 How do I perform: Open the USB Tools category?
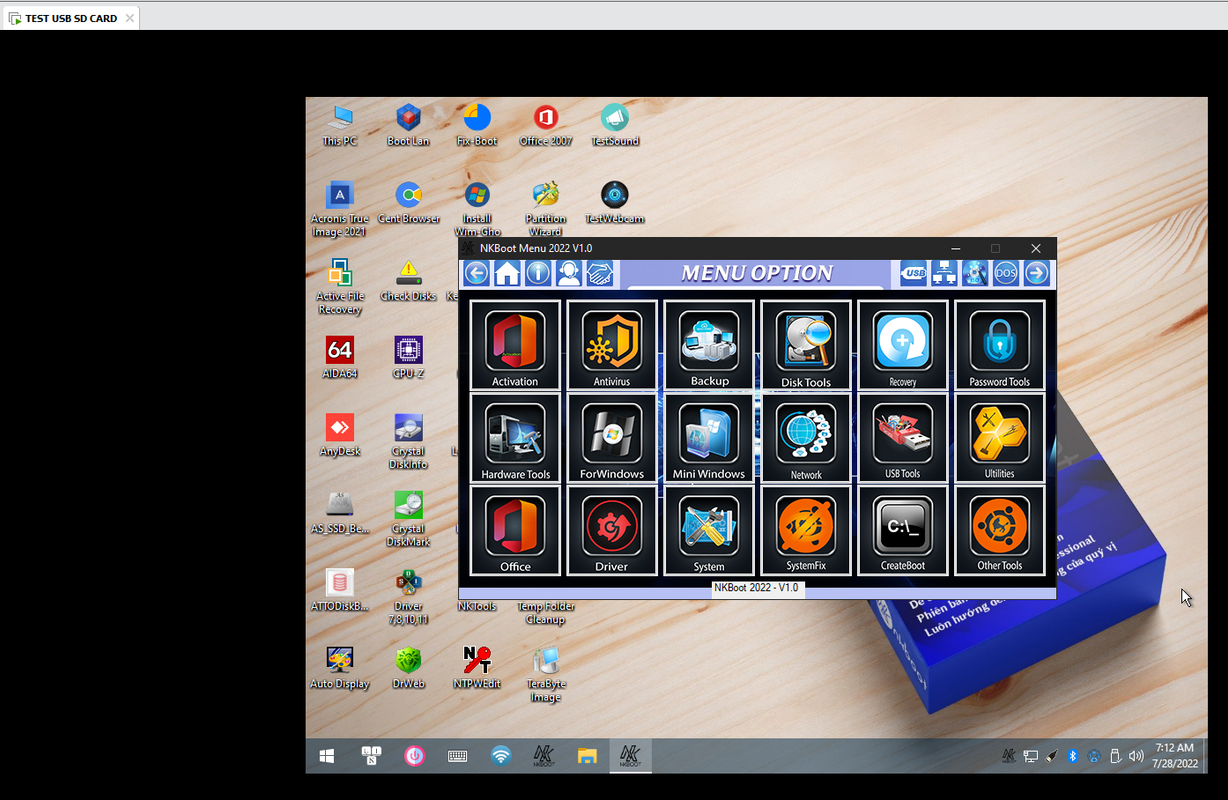(903, 438)
